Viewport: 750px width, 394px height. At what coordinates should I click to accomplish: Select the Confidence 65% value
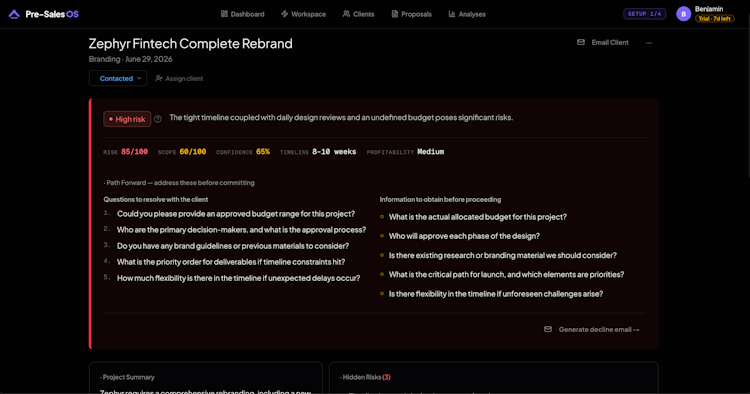243,152
